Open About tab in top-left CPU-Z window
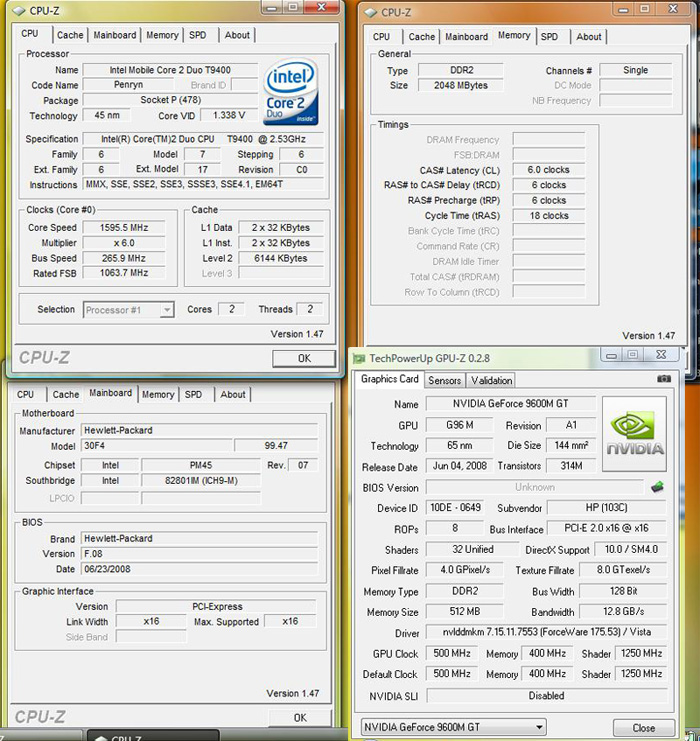The width and height of the screenshot is (700, 741). click(237, 35)
